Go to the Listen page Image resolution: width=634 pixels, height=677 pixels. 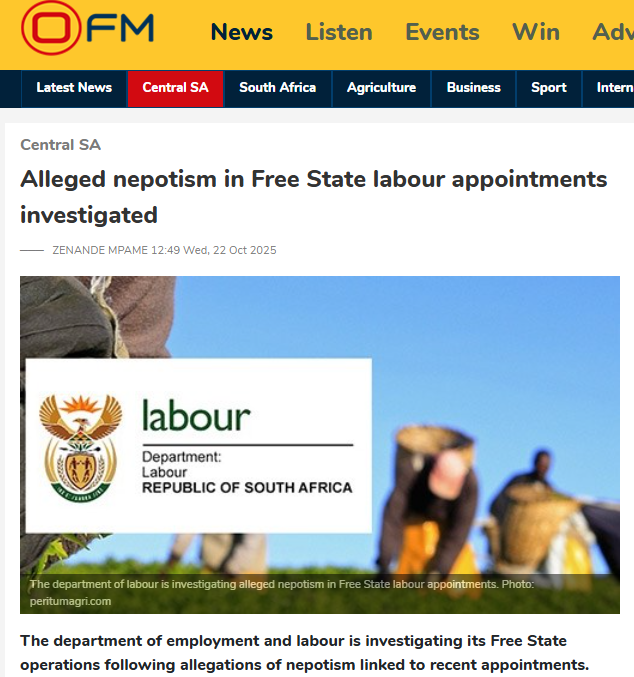pos(339,32)
